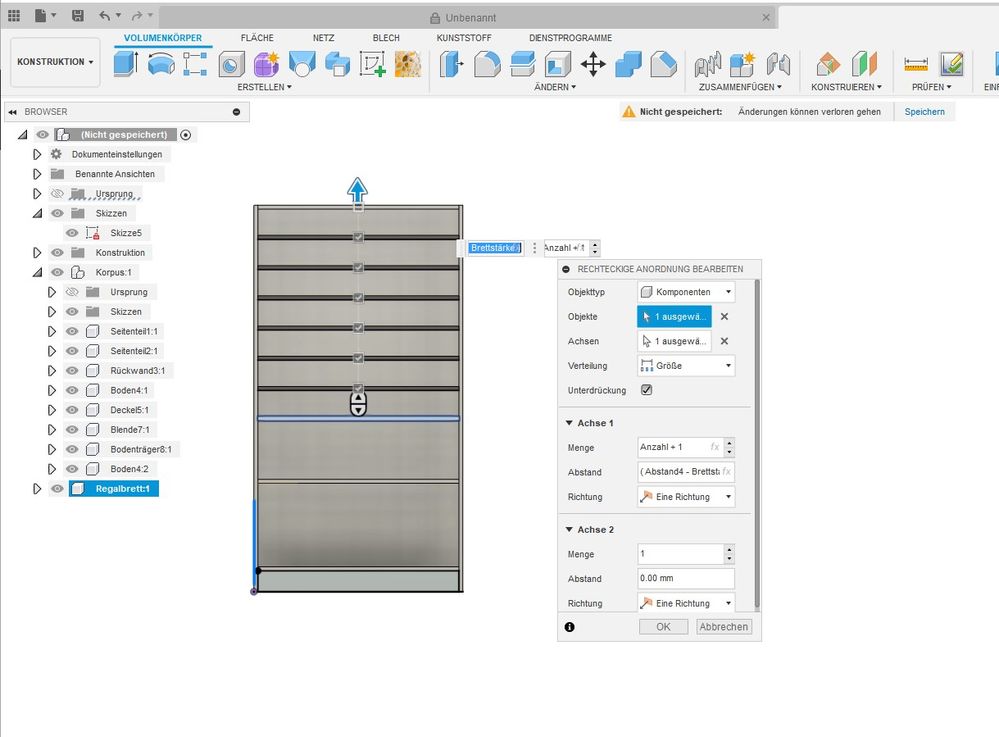
Task: Switch to the KUNSTSTOFF tab
Action: (x=464, y=38)
